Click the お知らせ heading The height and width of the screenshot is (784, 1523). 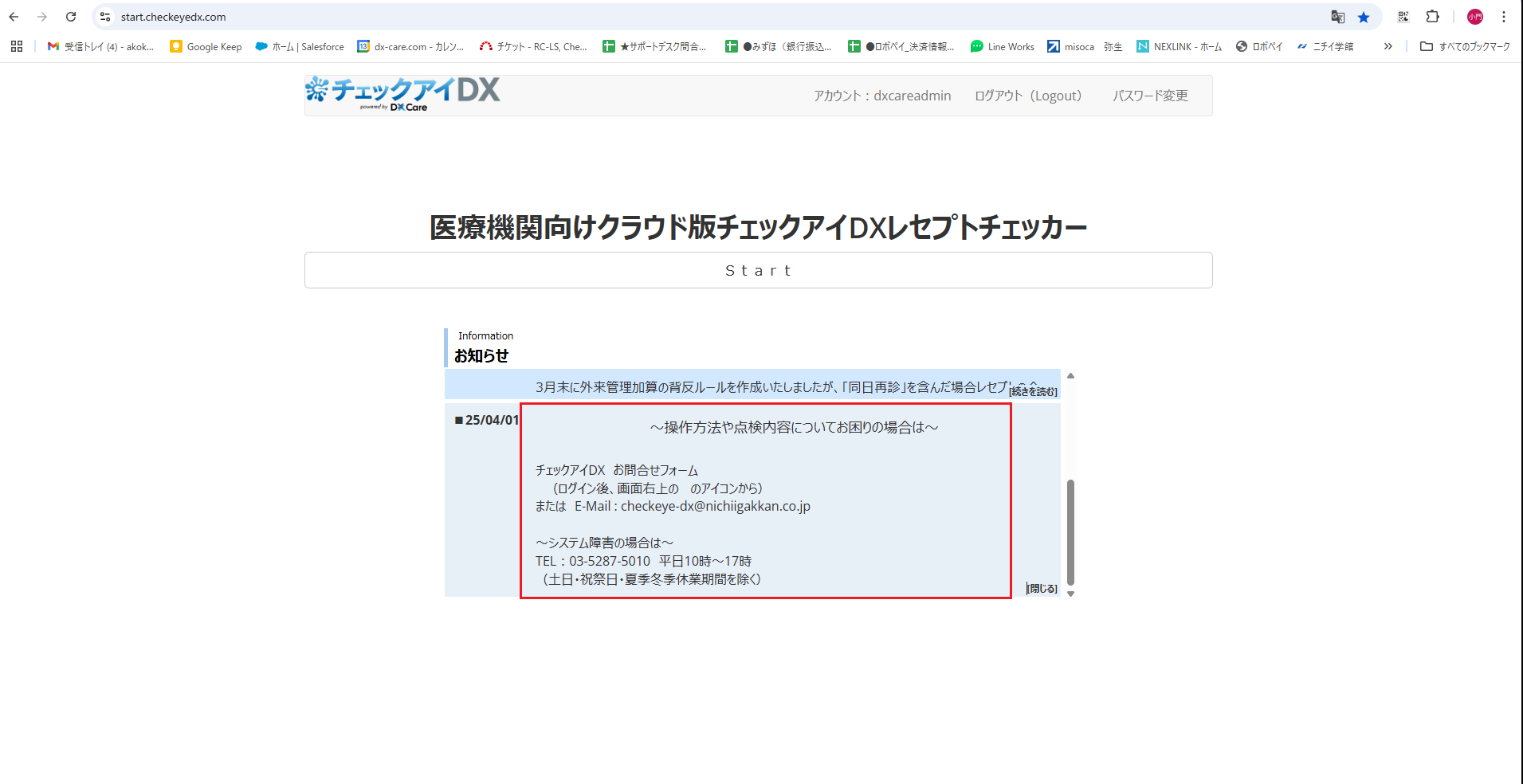click(x=481, y=355)
